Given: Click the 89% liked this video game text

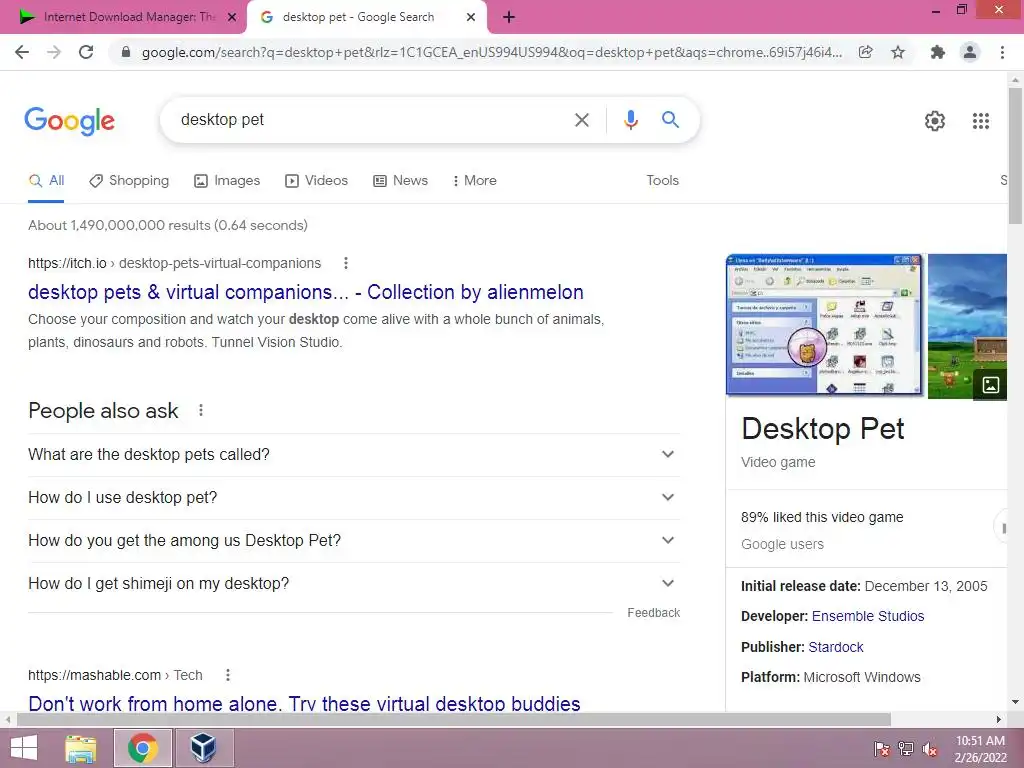Looking at the screenshot, I should click(822, 517).
